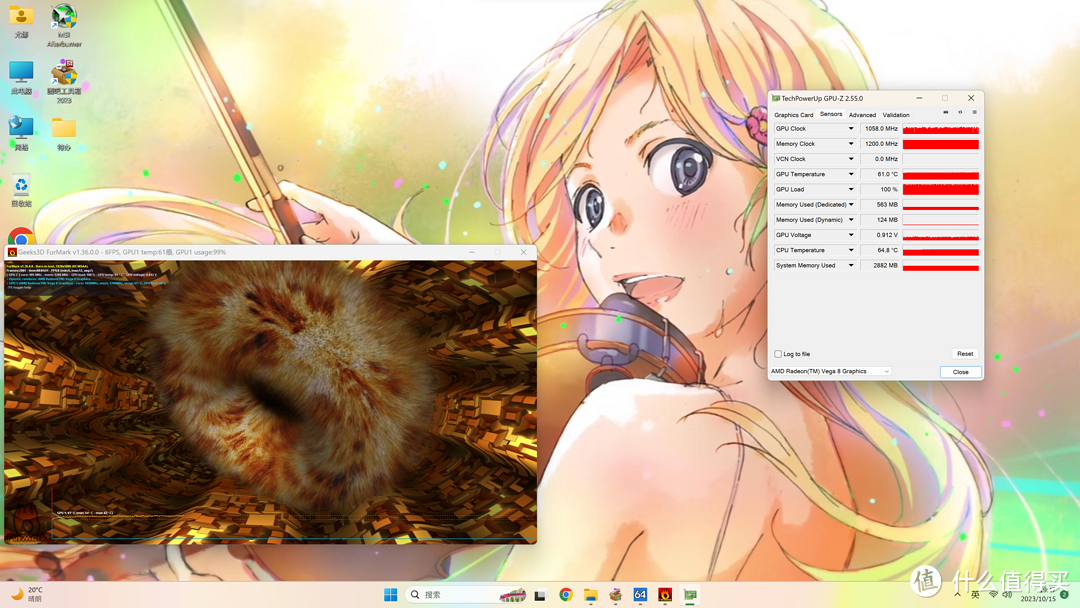This screenshot has width=1080, height=608.
Task: Click the GPU Clock history graph
Action: (941, 129)
